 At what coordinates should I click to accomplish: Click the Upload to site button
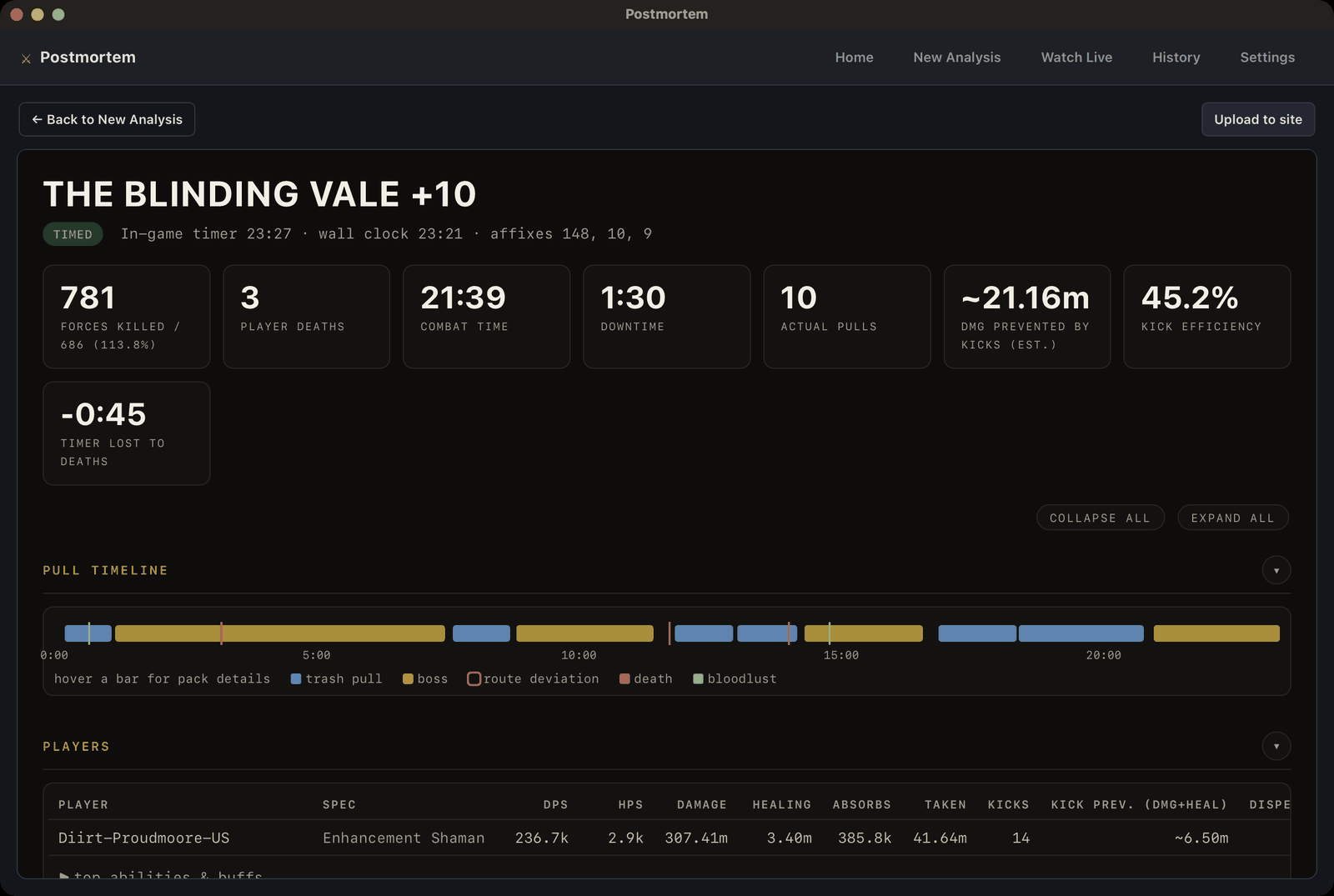(x=1257, y=119)
